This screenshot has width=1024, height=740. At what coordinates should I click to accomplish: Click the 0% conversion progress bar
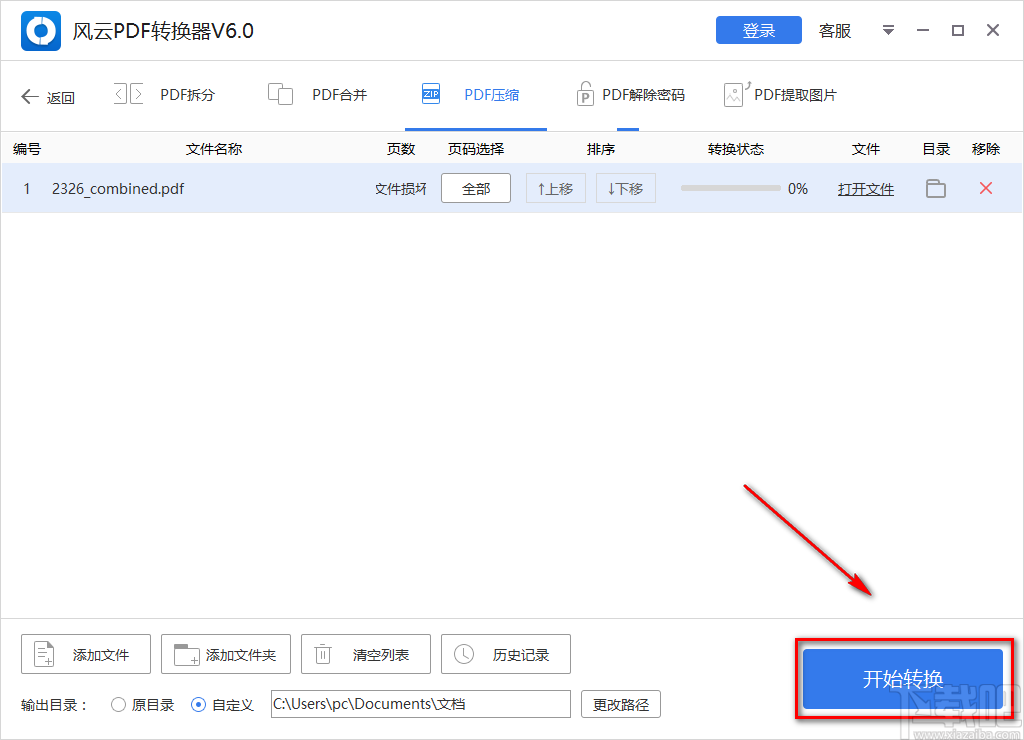tap(730, 188)
